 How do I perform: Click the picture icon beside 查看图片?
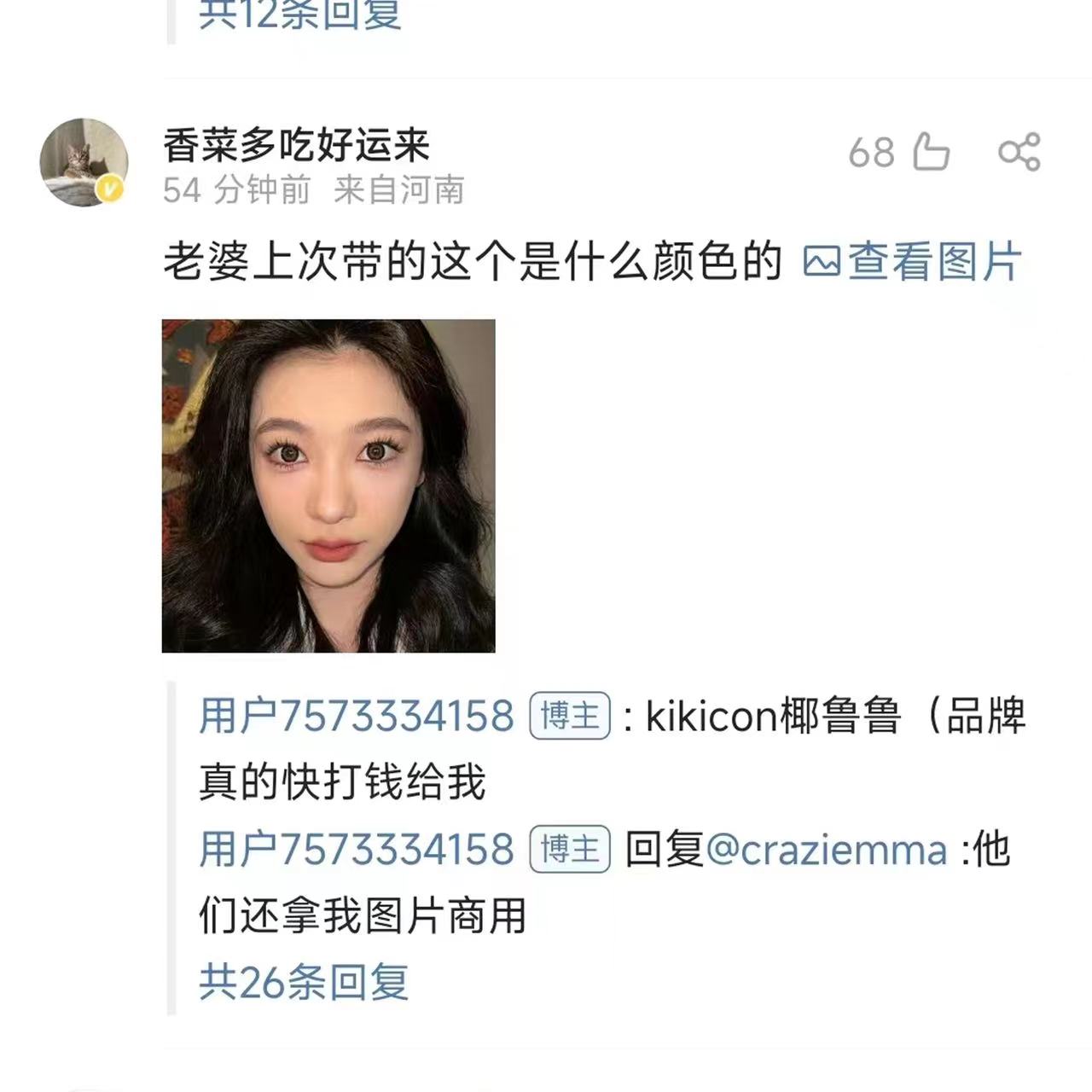(x=822, y=261)
